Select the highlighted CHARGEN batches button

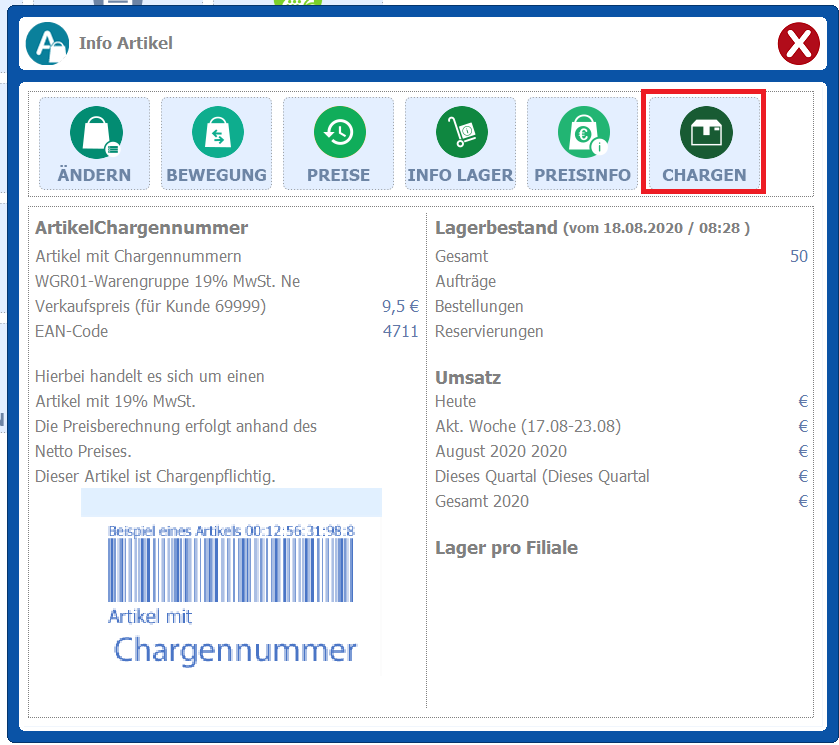[704, 143]
